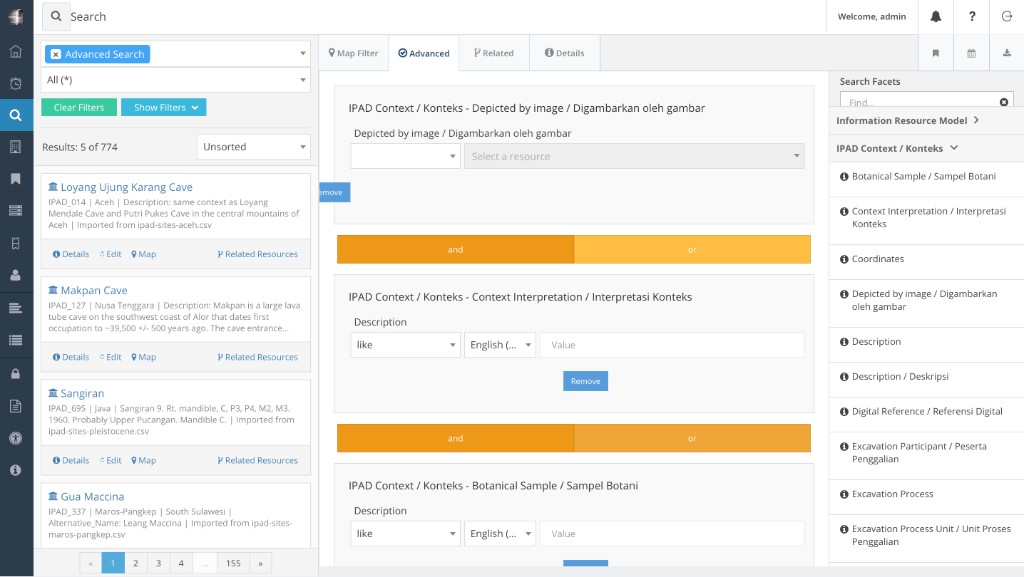
Task: Remove the Context Interpretation filter
Action: coord(585,381)
